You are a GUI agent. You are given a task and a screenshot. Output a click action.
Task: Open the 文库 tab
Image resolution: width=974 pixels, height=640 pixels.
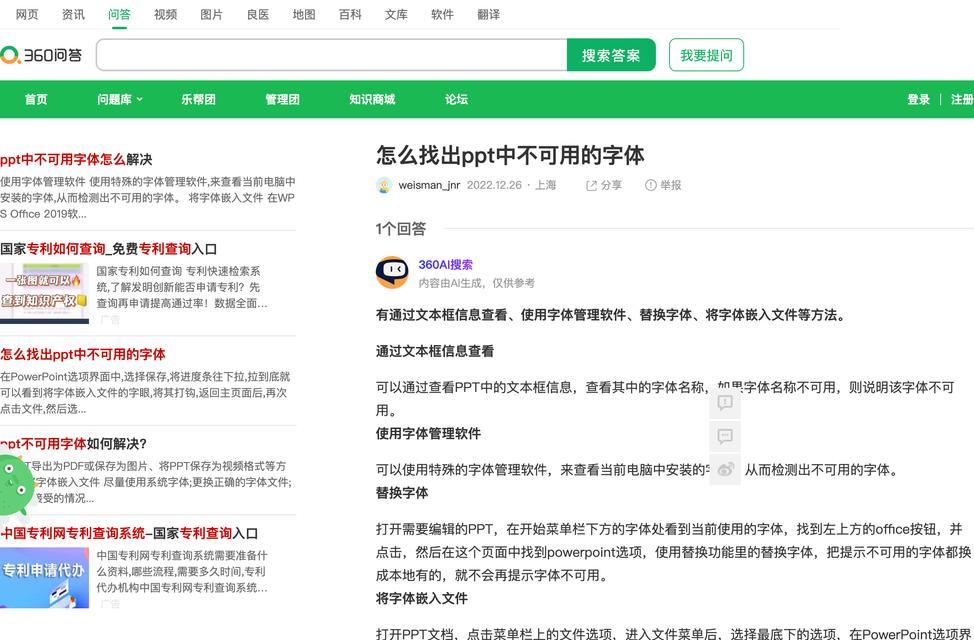point(396,14)
